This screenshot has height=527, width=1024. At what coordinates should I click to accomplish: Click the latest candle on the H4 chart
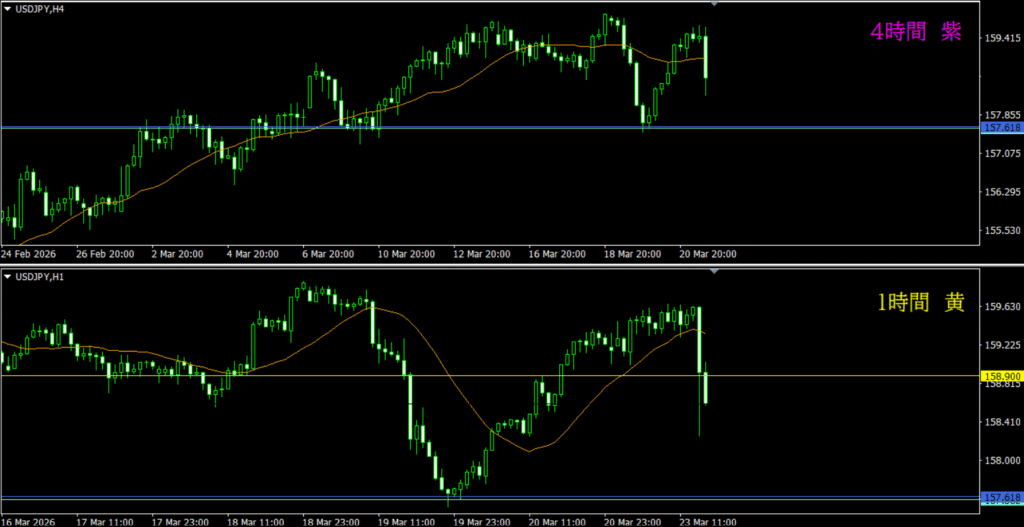click(x=706, y=57)
